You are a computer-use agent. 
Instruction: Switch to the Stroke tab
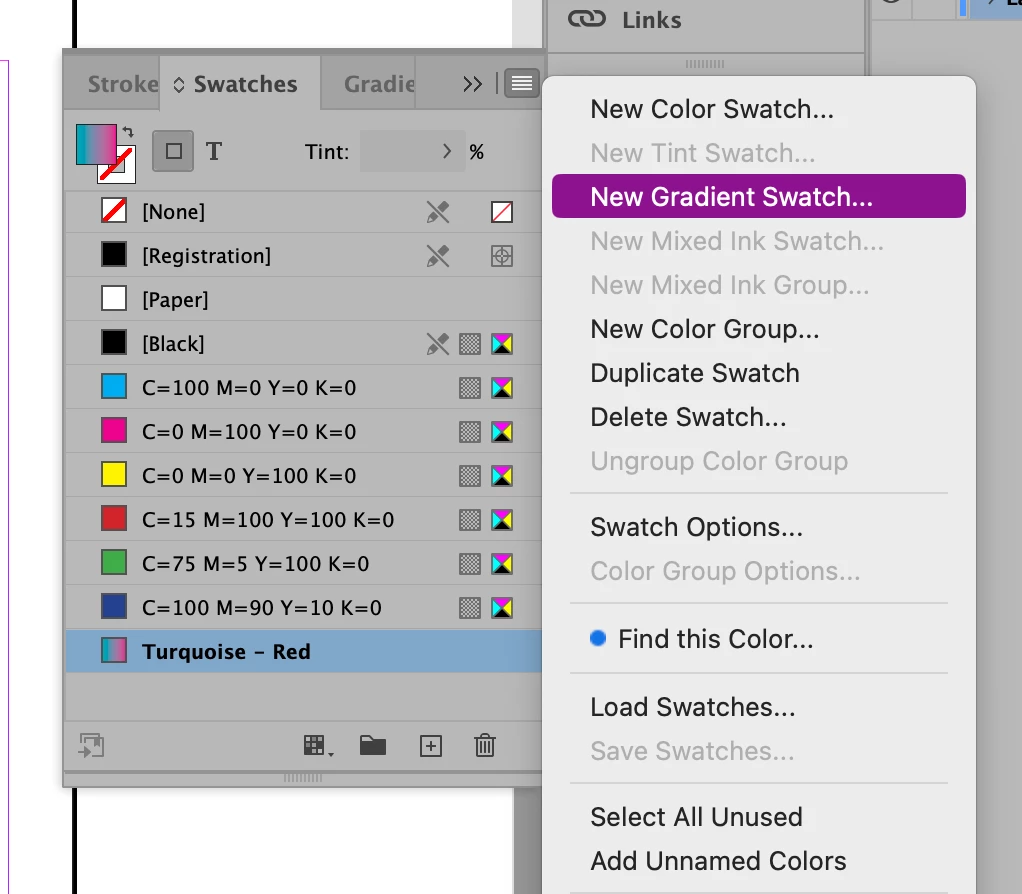(x=123, y=84)
